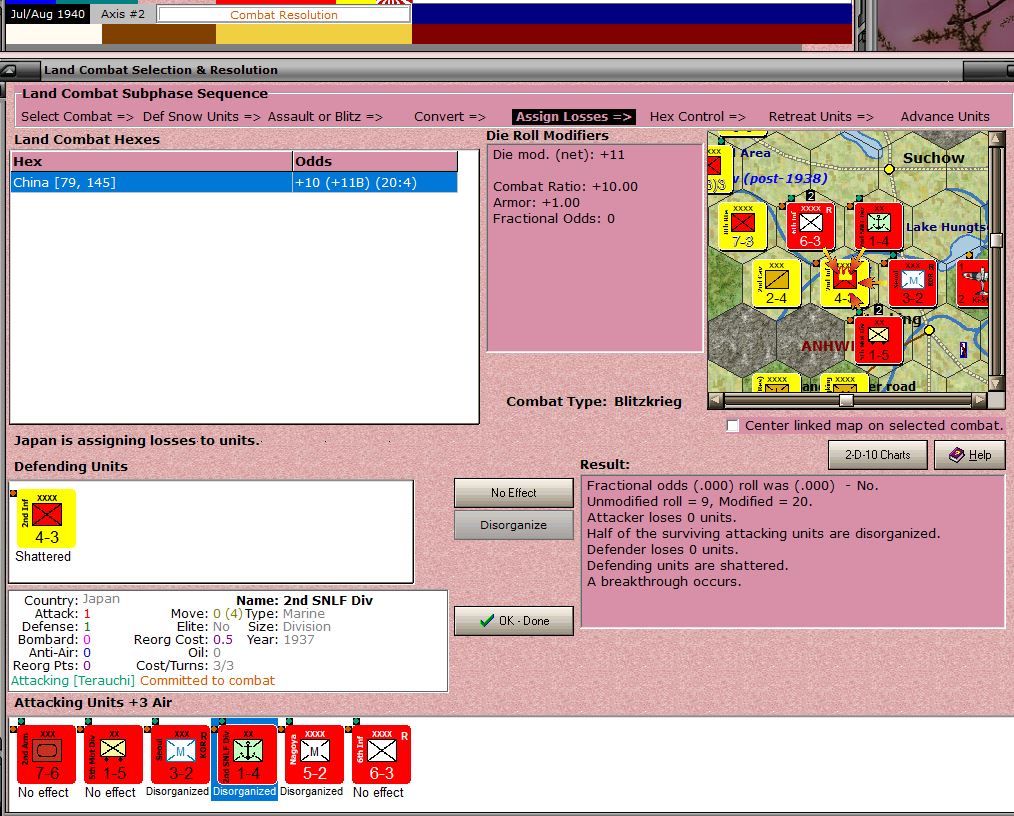Click the yellow 2-4 cavalry unit on map
Viewport: 1014px width, 816px height.
[776, 283]
